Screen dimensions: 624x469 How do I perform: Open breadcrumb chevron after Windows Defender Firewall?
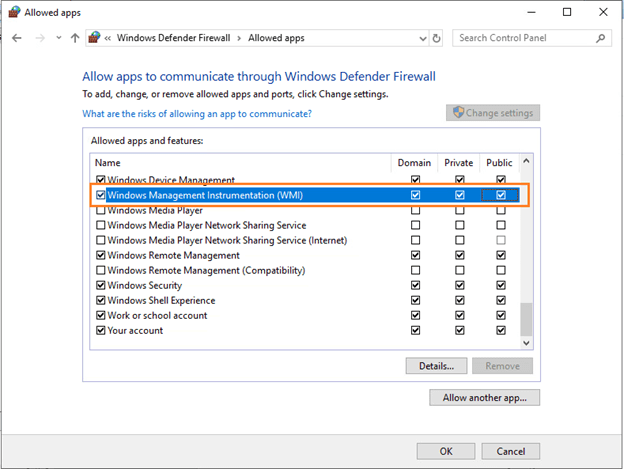point(239,38)
